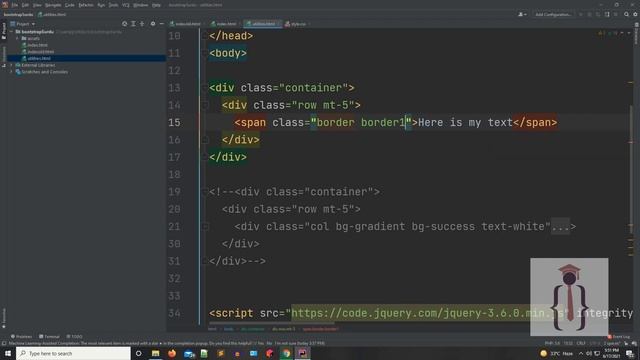Go to previous highlighted error arrow
Screen dimensions: 640x360
pos(621,33)
